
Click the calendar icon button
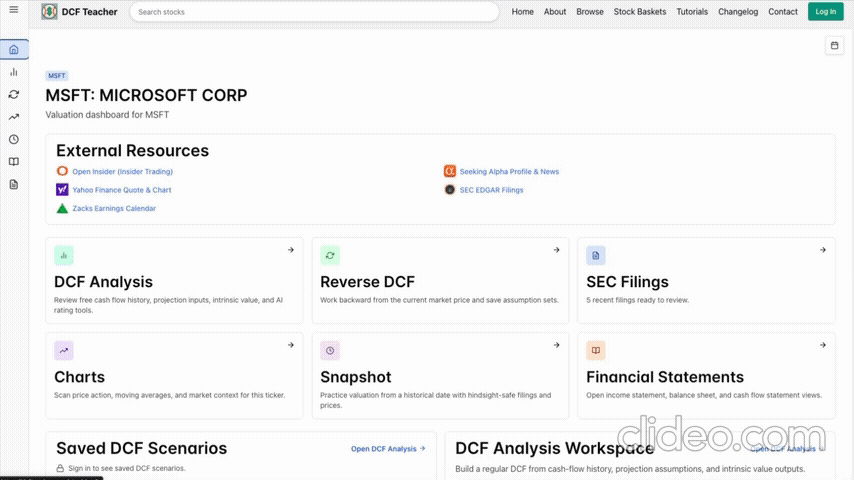pos(834,46)
